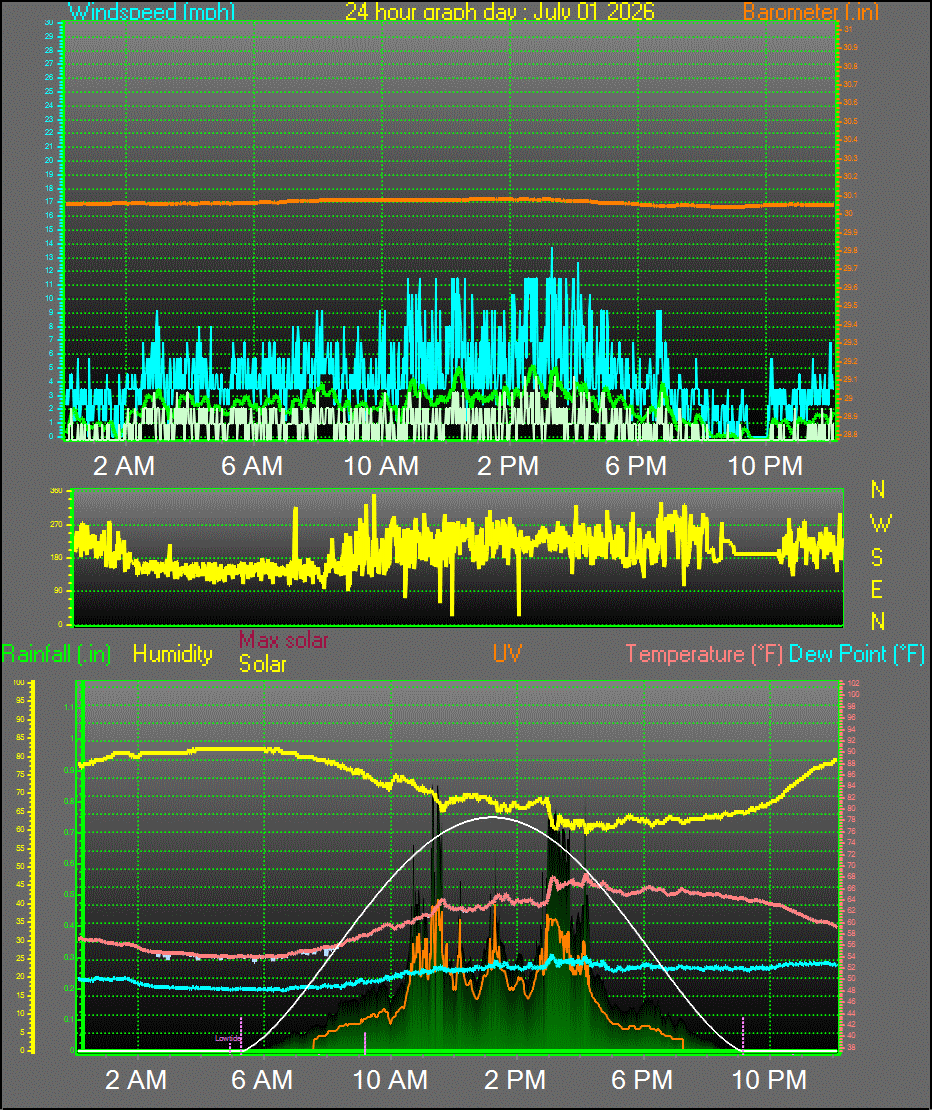Click the "Rainfall (.in)" green legend label
The height and width of the screenshot is (1110, 932).
(57, 654)
